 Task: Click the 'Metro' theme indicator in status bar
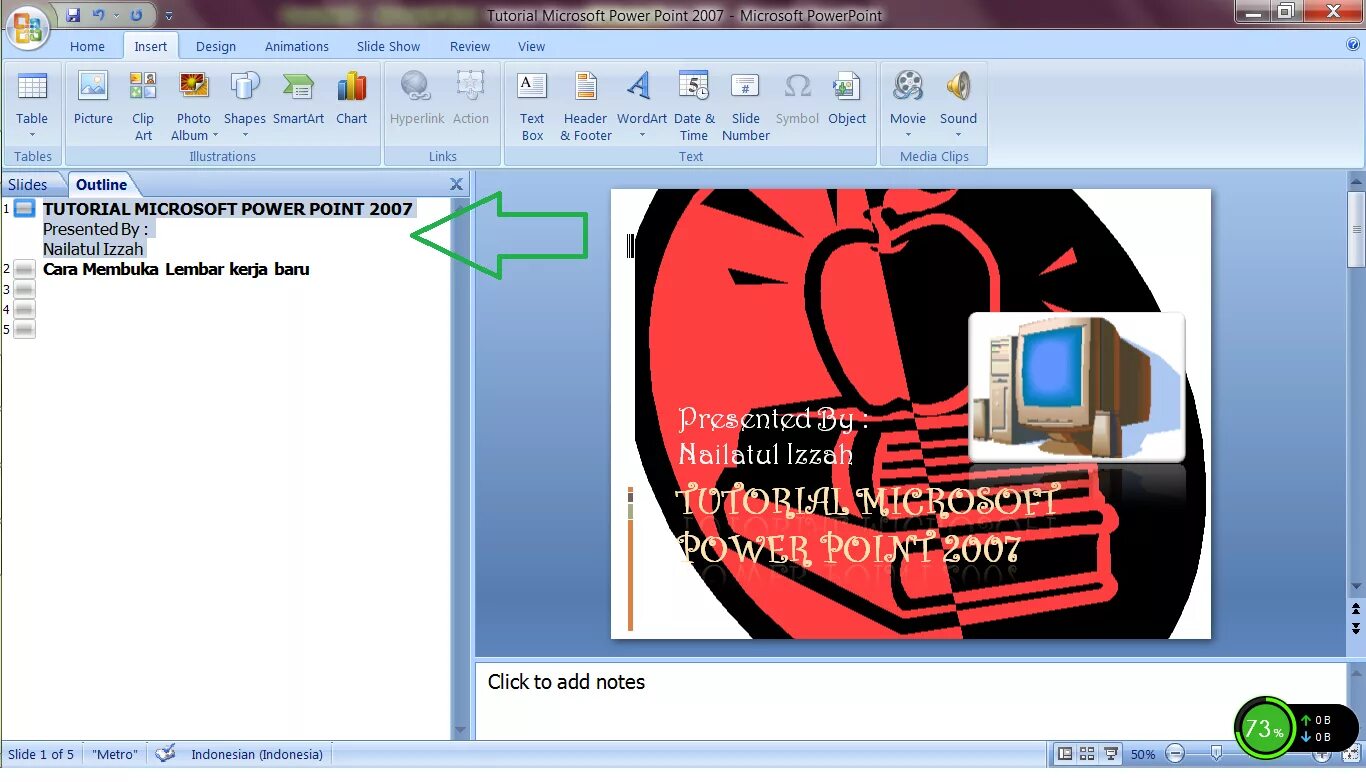coord(115,755)
